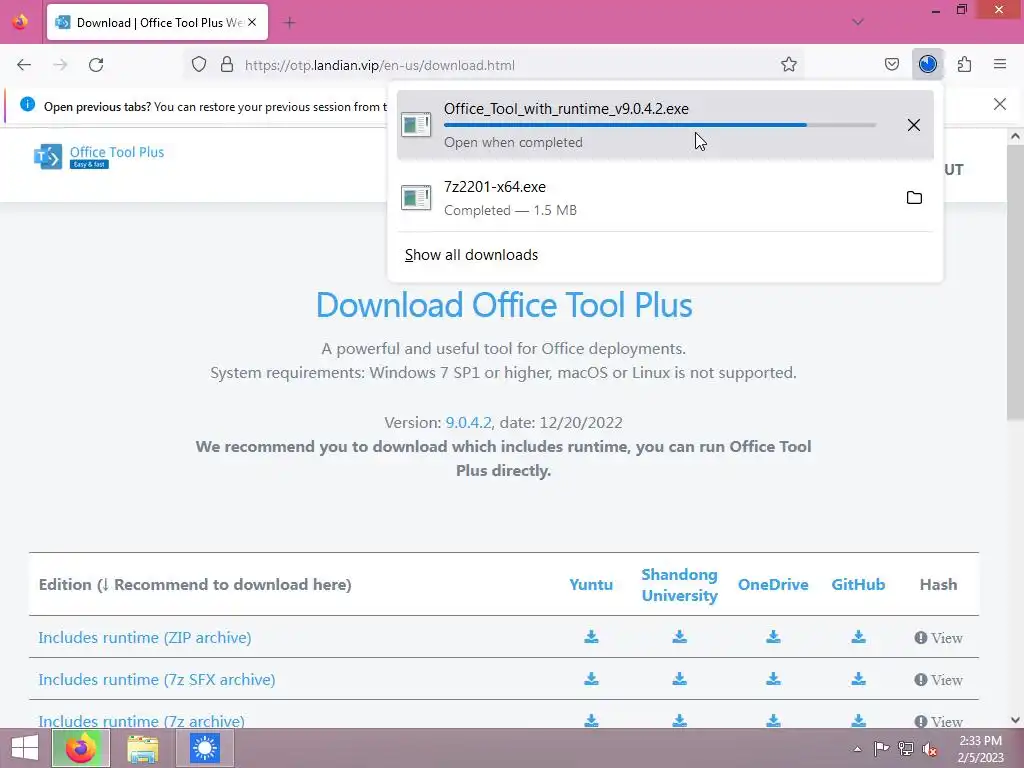
Task: Go back with the browser back arrow
Action: click(x=24, y=65)
